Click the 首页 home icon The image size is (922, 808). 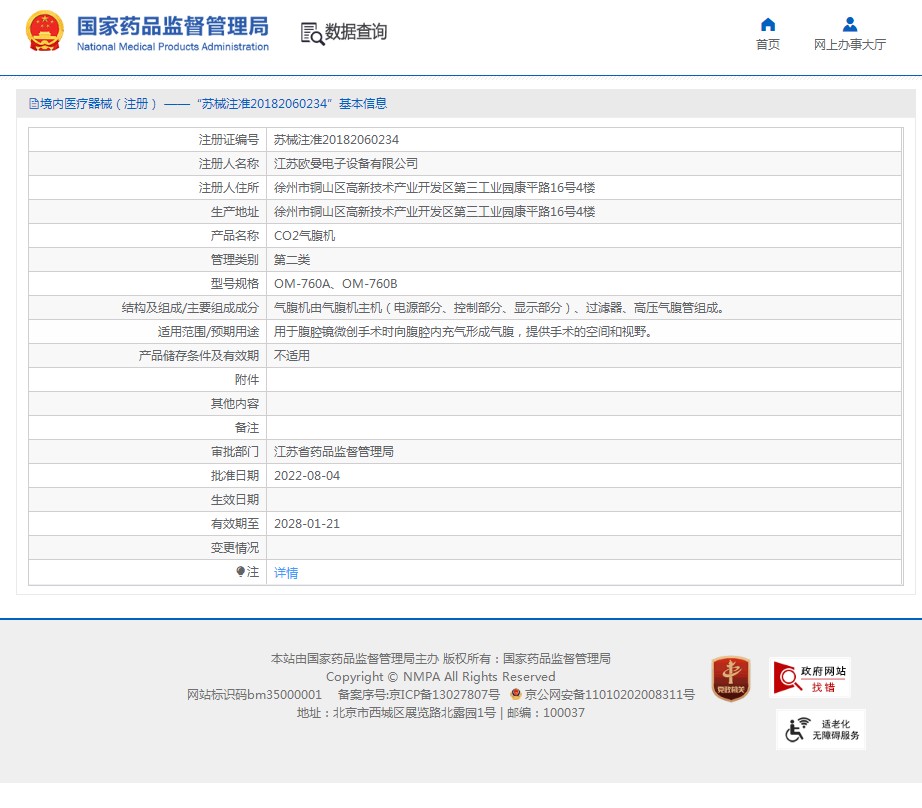[x=768, y=24]
